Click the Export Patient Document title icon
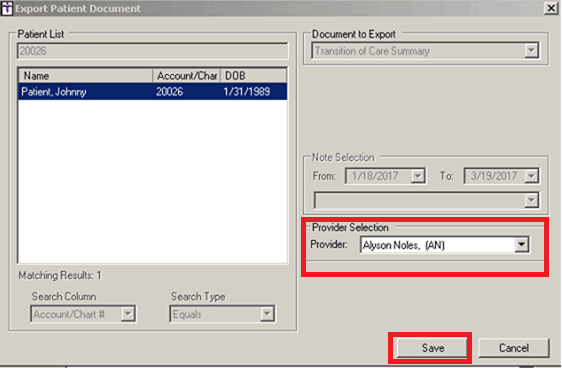562x368 pixels. coord(7,8)
